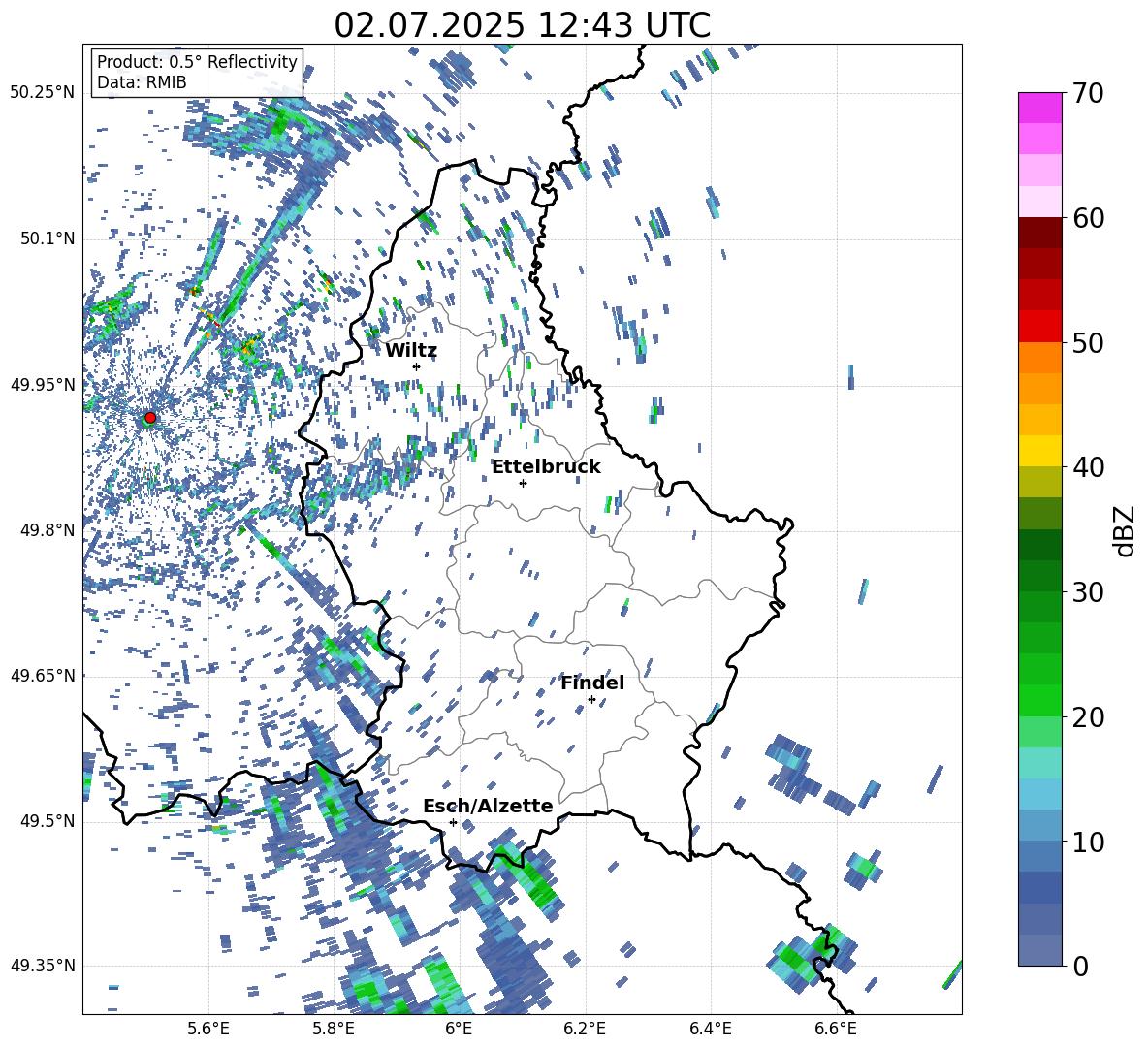
Task: Pick the magenta top colorbar segment
Action: pyautogui.click(x=1039, y=108)
